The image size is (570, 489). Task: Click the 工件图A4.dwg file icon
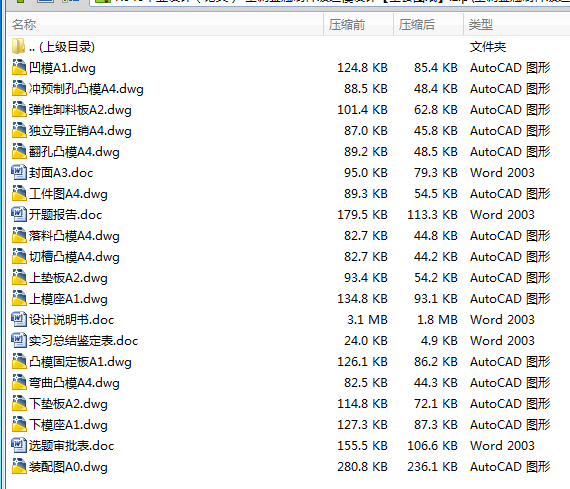coord(19,194)
